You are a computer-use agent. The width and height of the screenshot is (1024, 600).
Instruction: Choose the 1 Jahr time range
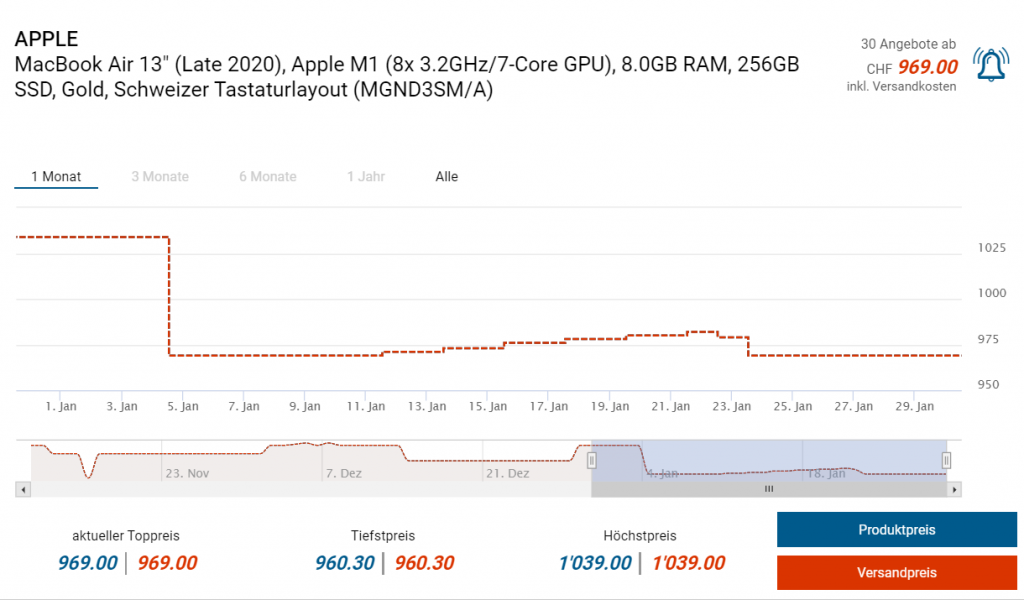[x=366, y=177]
